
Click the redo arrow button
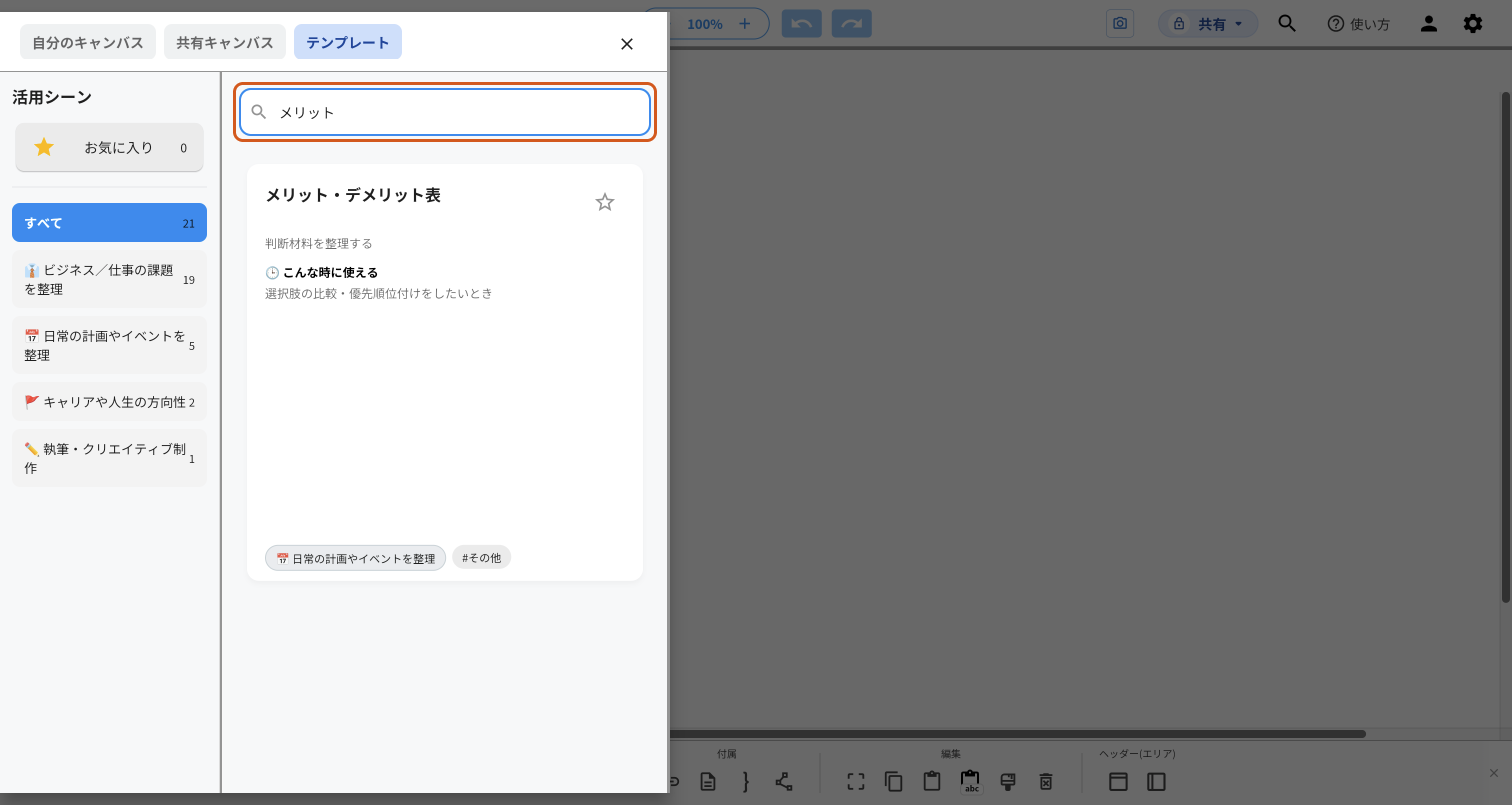click(851, 24)
